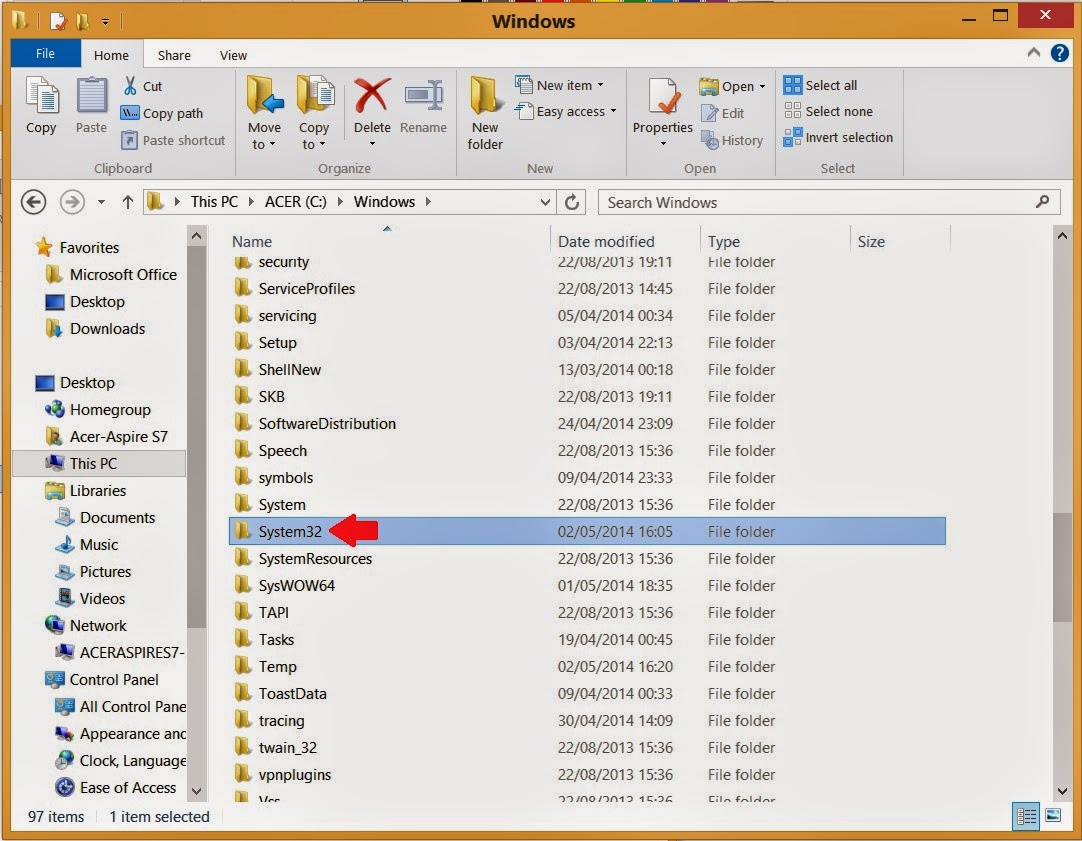Click the Cut scissors icon
Image resolution: width=1082 pixels, height=841 pixels.
[x=130, y=86]
